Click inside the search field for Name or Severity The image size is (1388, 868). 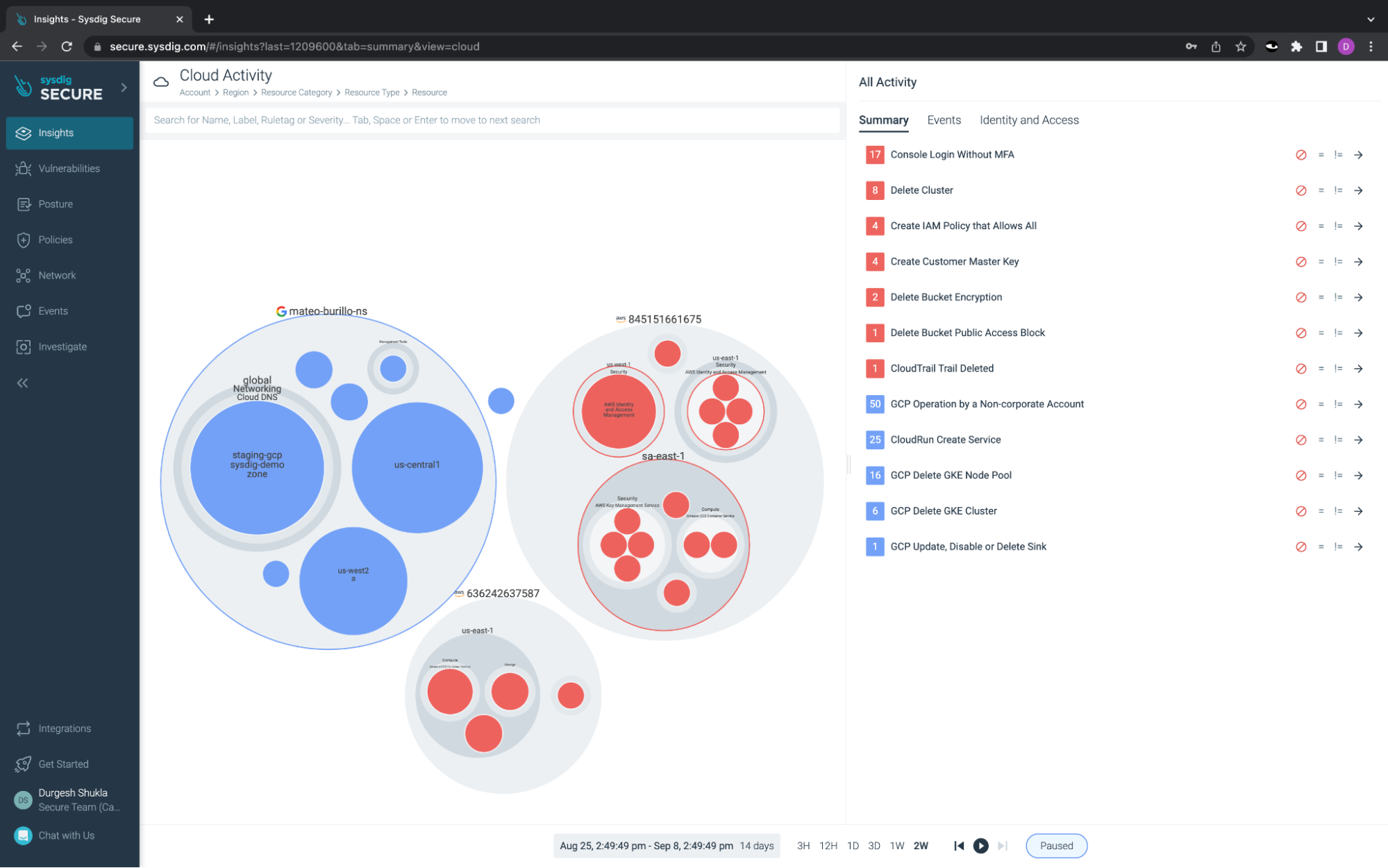[x=491, y=119]
